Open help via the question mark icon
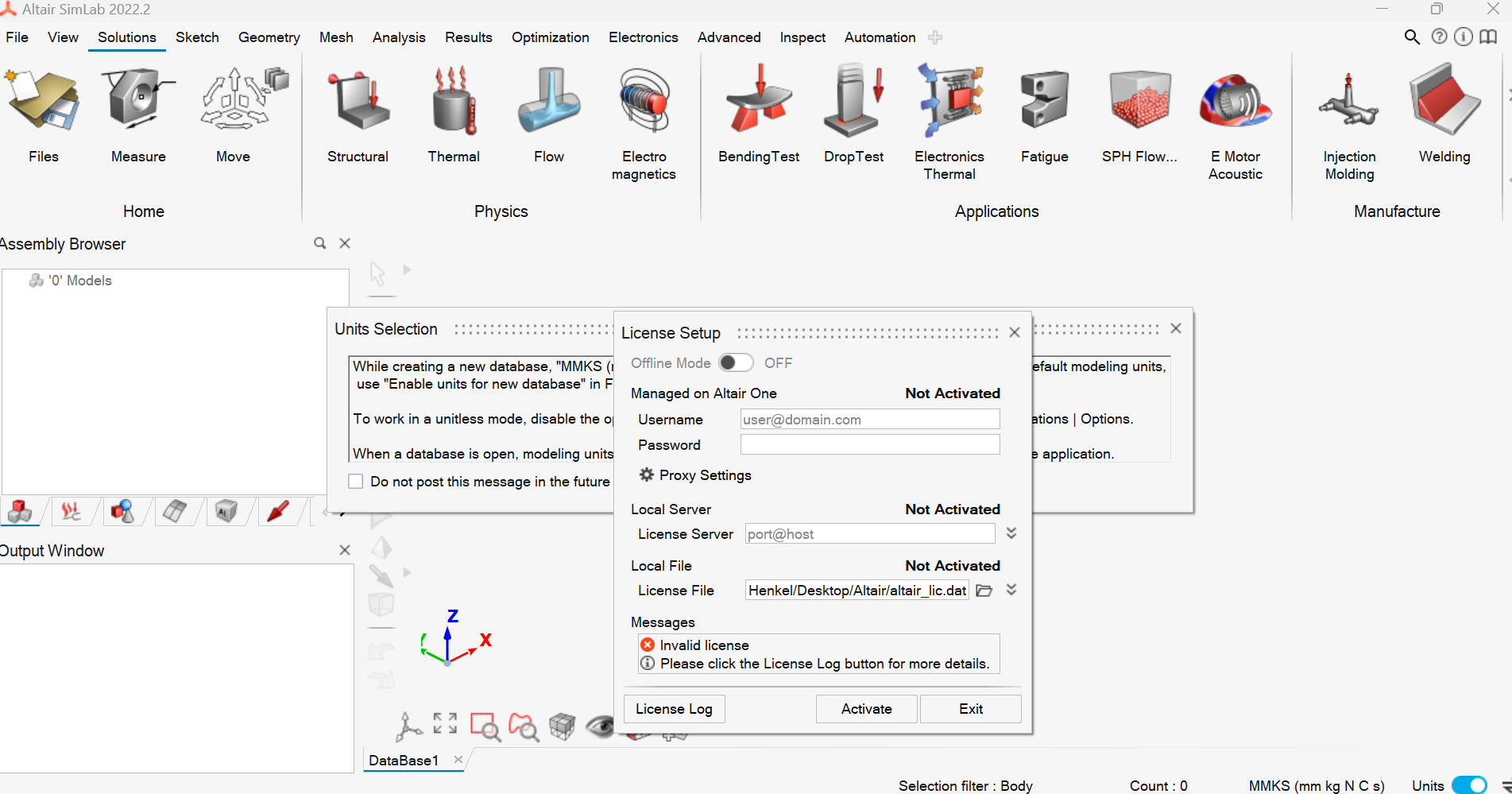 [x=1439, y=37]
